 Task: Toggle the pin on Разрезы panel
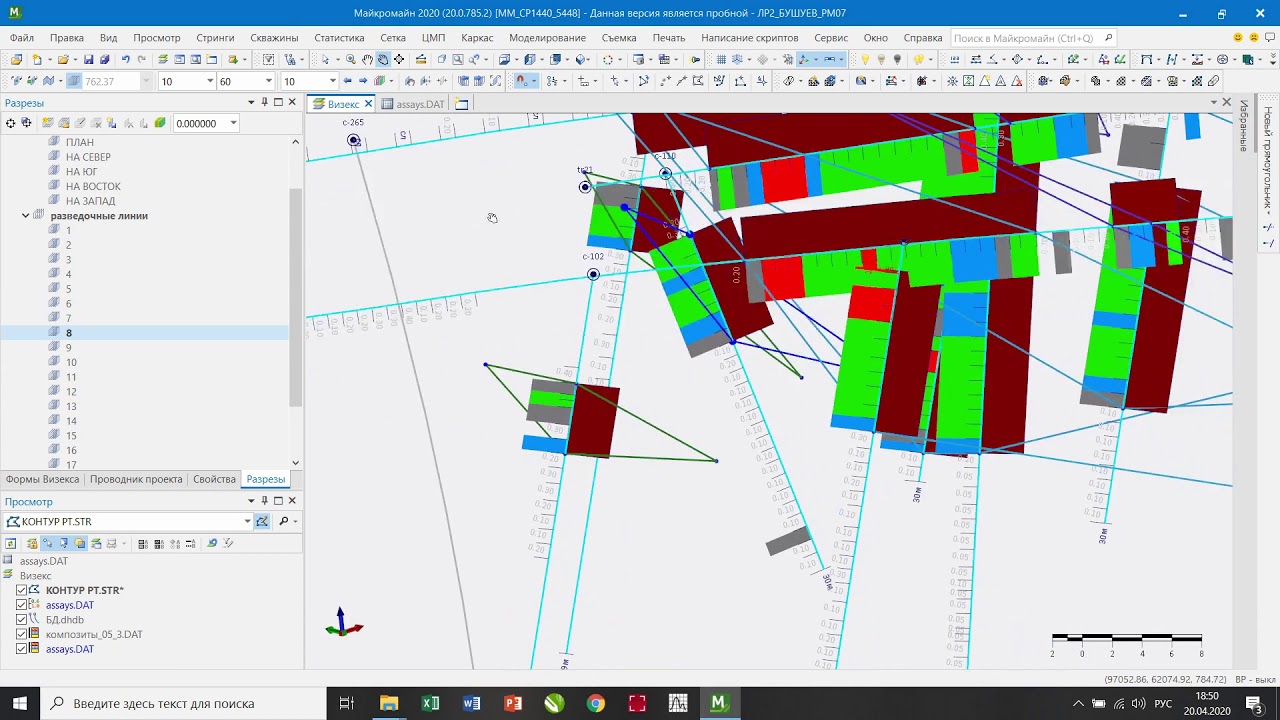click(264, 102)
